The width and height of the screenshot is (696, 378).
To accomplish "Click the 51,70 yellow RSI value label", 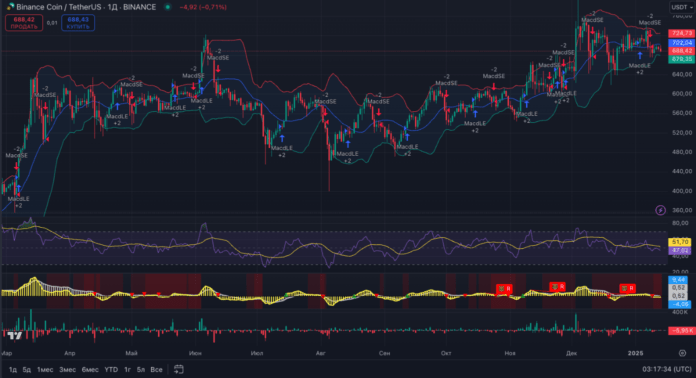I will (680, 242).
